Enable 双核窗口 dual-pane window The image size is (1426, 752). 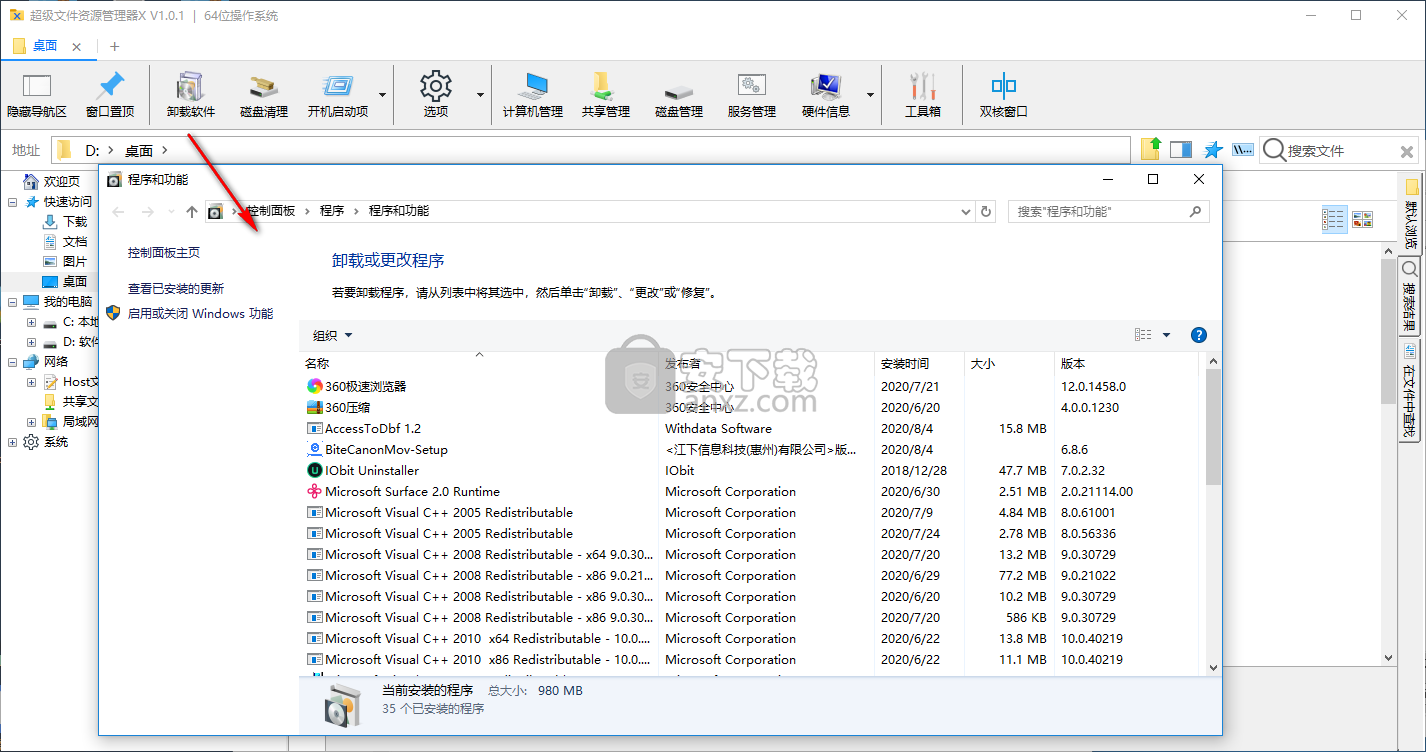click(x=1004, y=96)
